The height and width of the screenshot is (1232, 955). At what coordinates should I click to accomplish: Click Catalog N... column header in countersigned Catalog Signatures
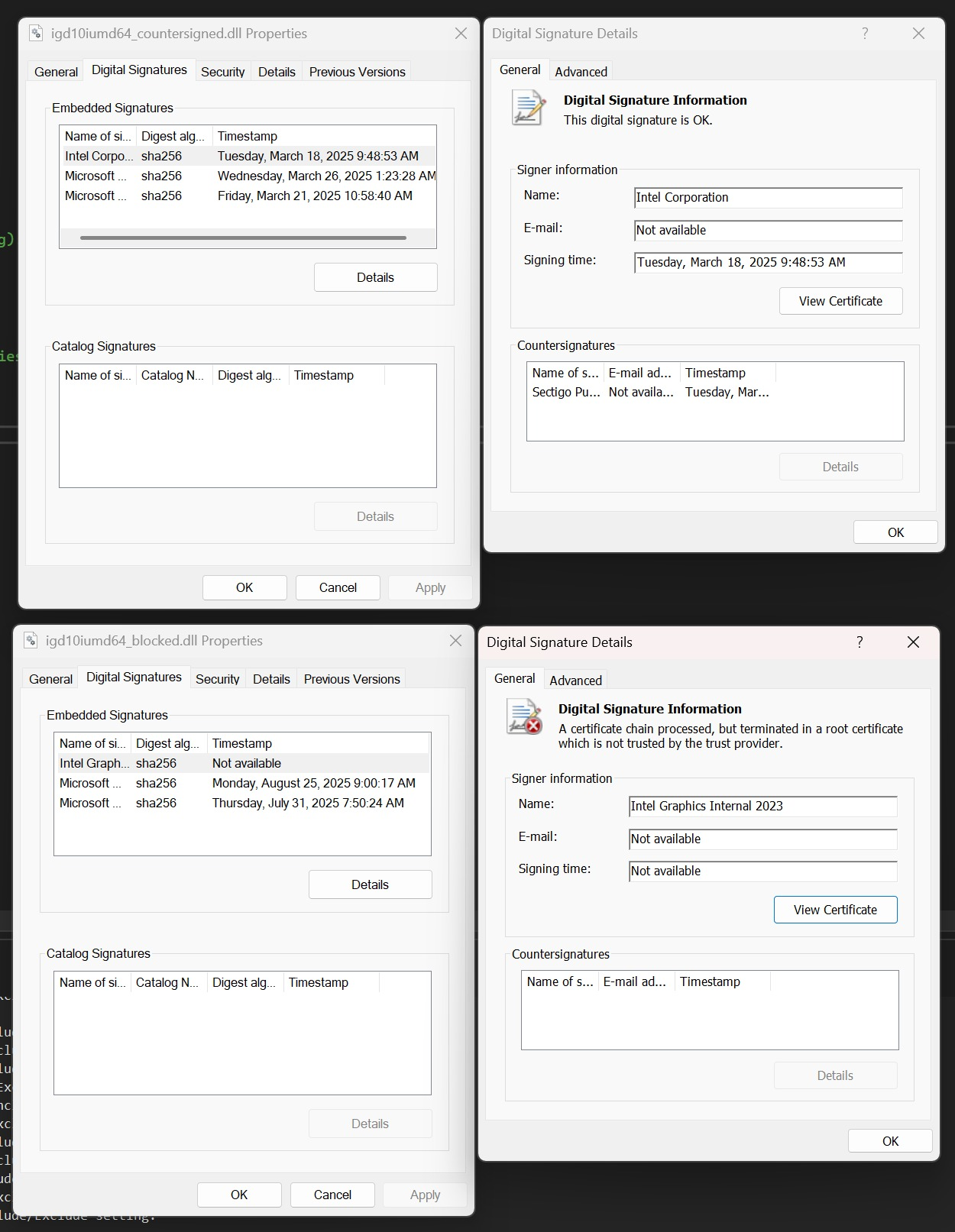pos(173,375)
